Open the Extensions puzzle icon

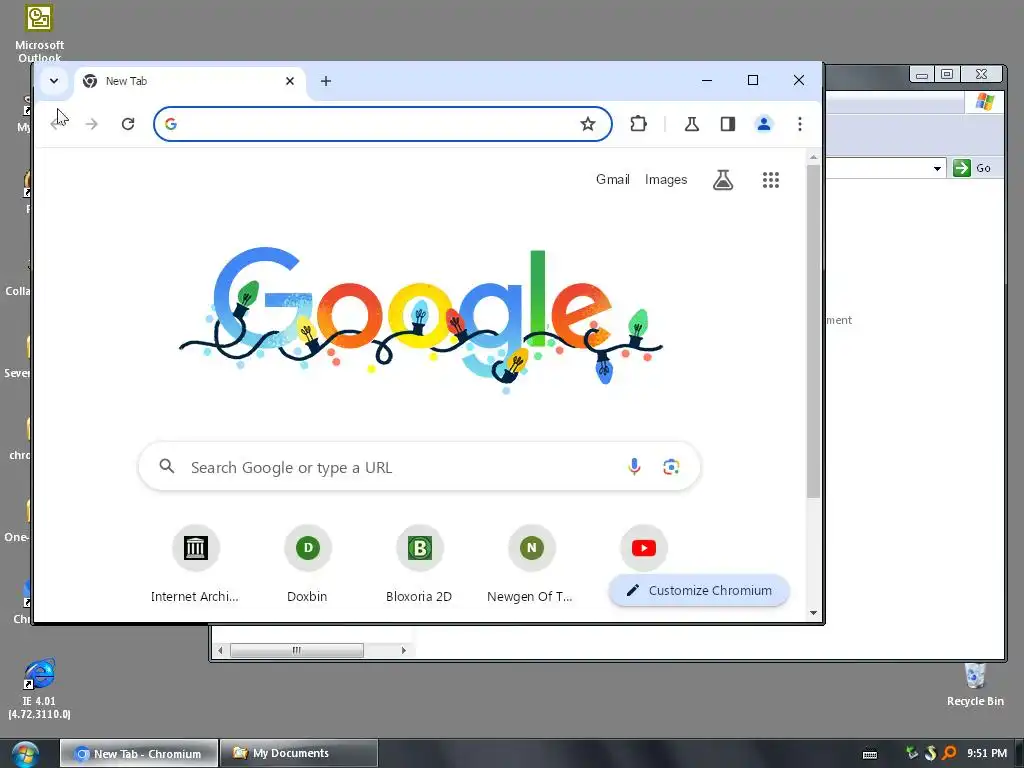tap(638, 124)
